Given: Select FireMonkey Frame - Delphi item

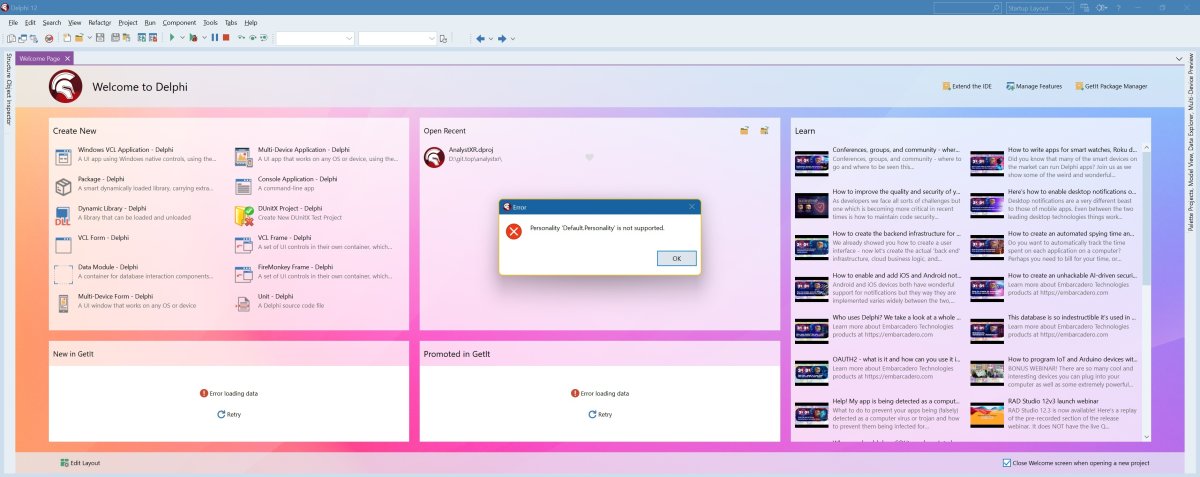Looking at the screenshot, I should [x=318, y=272].
